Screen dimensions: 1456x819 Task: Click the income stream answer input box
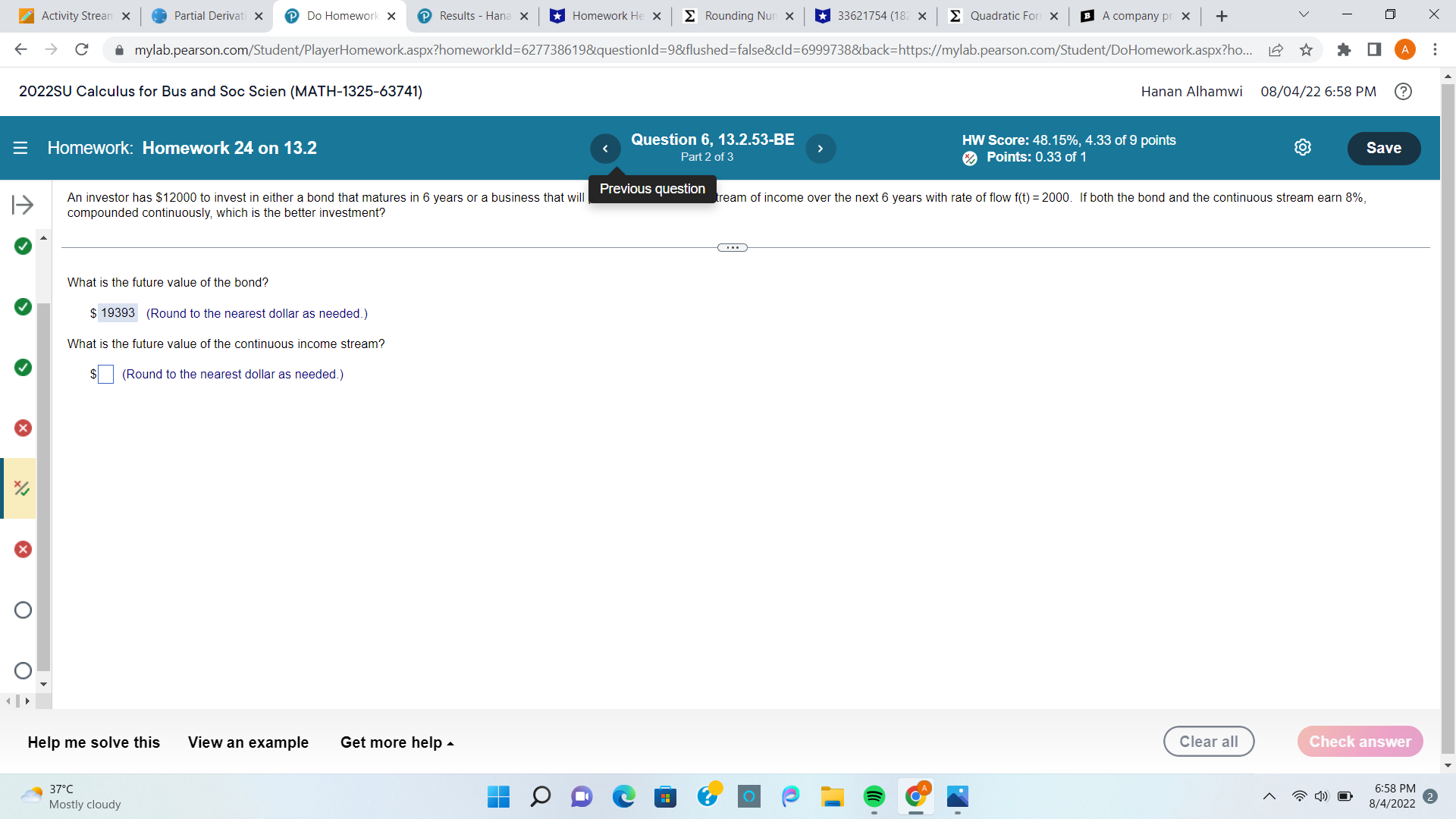(105, 374)
